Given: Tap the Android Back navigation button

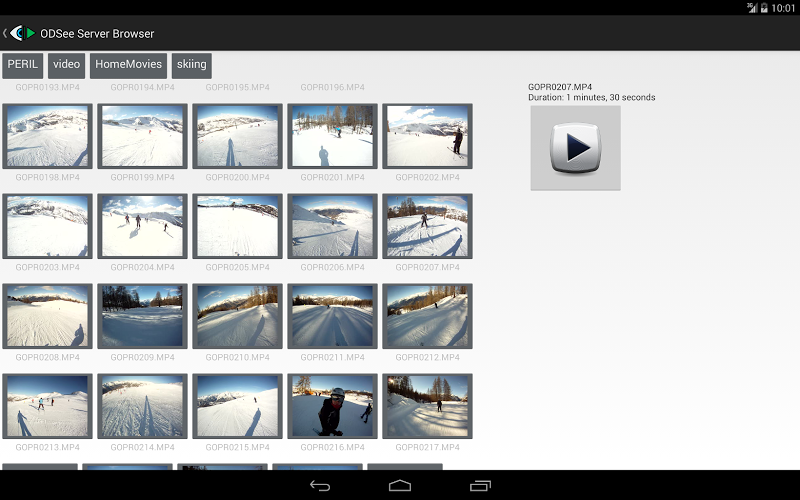Looking at the screenshot, I should click(x=320, y=486).
